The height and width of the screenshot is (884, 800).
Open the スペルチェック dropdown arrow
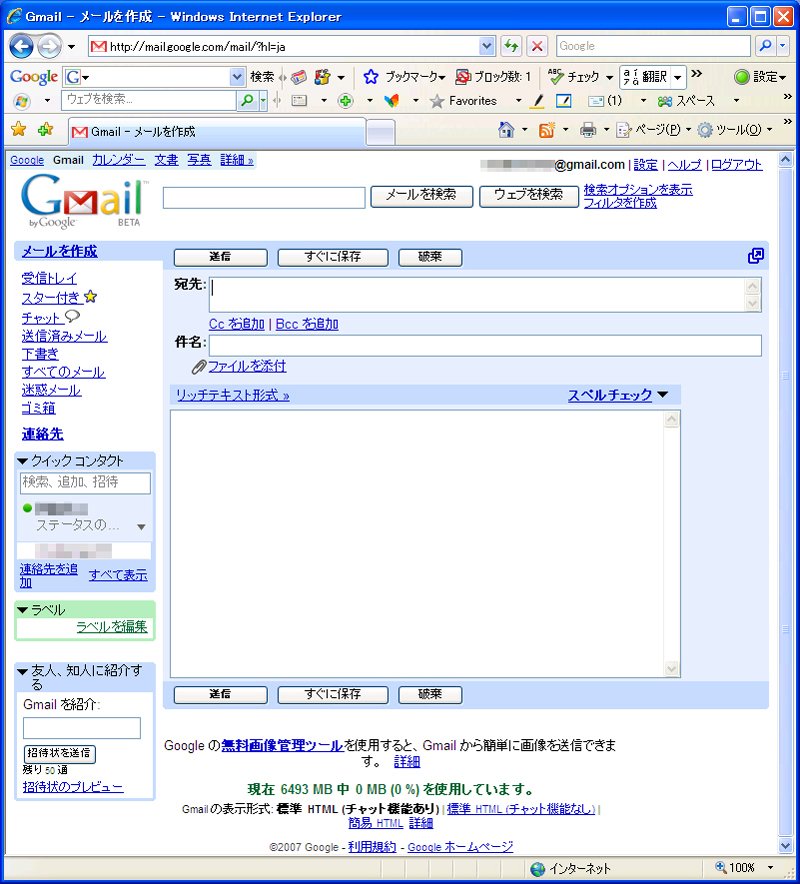pyautogui.click(x=663, y=395)
